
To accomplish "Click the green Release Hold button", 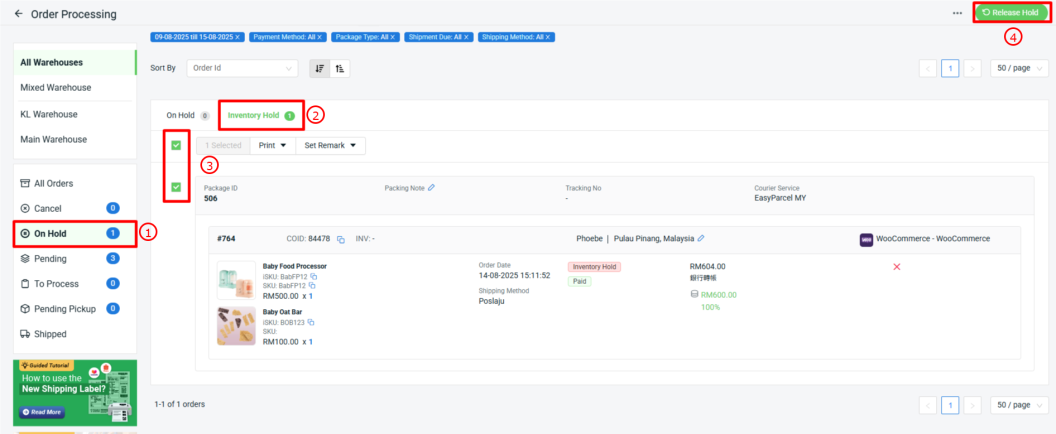I will click(x=1012, y=13).
